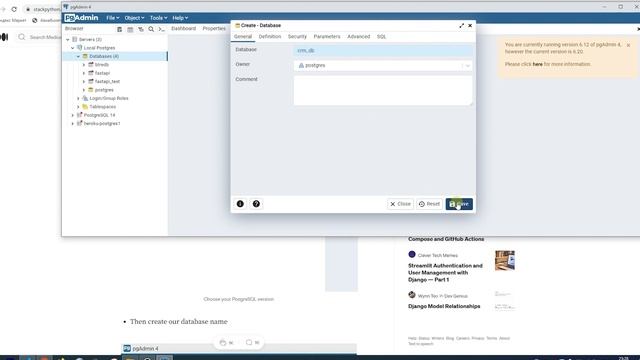Click the Streamlit article thumbnail image
640x360 pixels.
point(505,260)
